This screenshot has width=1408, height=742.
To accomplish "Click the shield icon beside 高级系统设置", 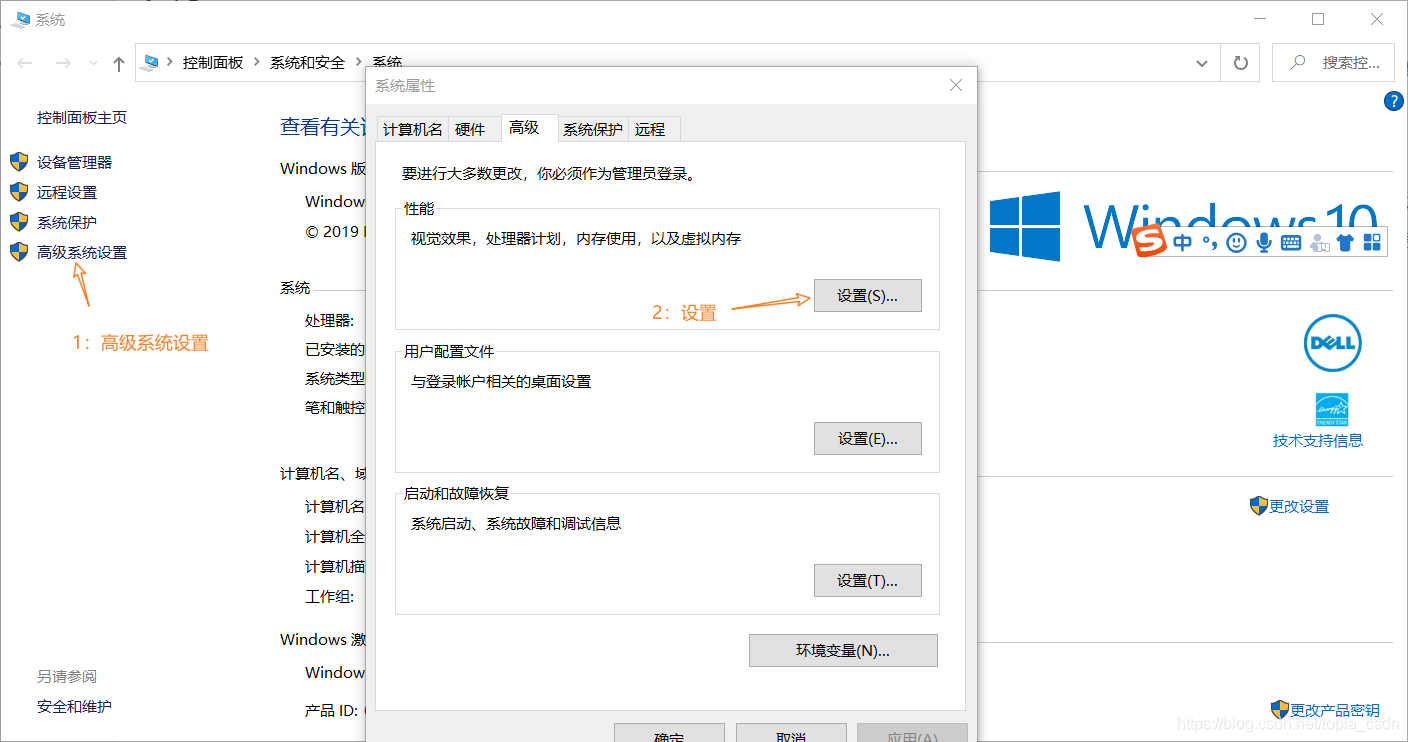I will click(x=19, y=252).
